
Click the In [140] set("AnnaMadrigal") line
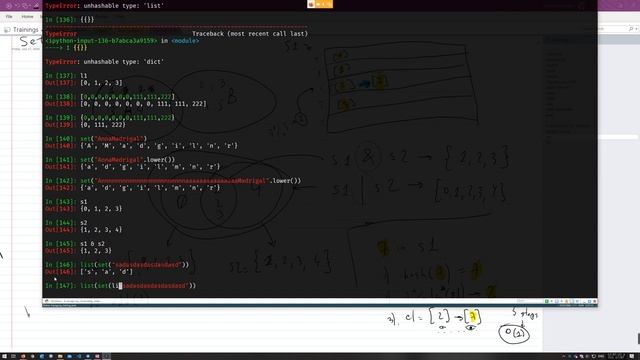click(x=96, y=139)
